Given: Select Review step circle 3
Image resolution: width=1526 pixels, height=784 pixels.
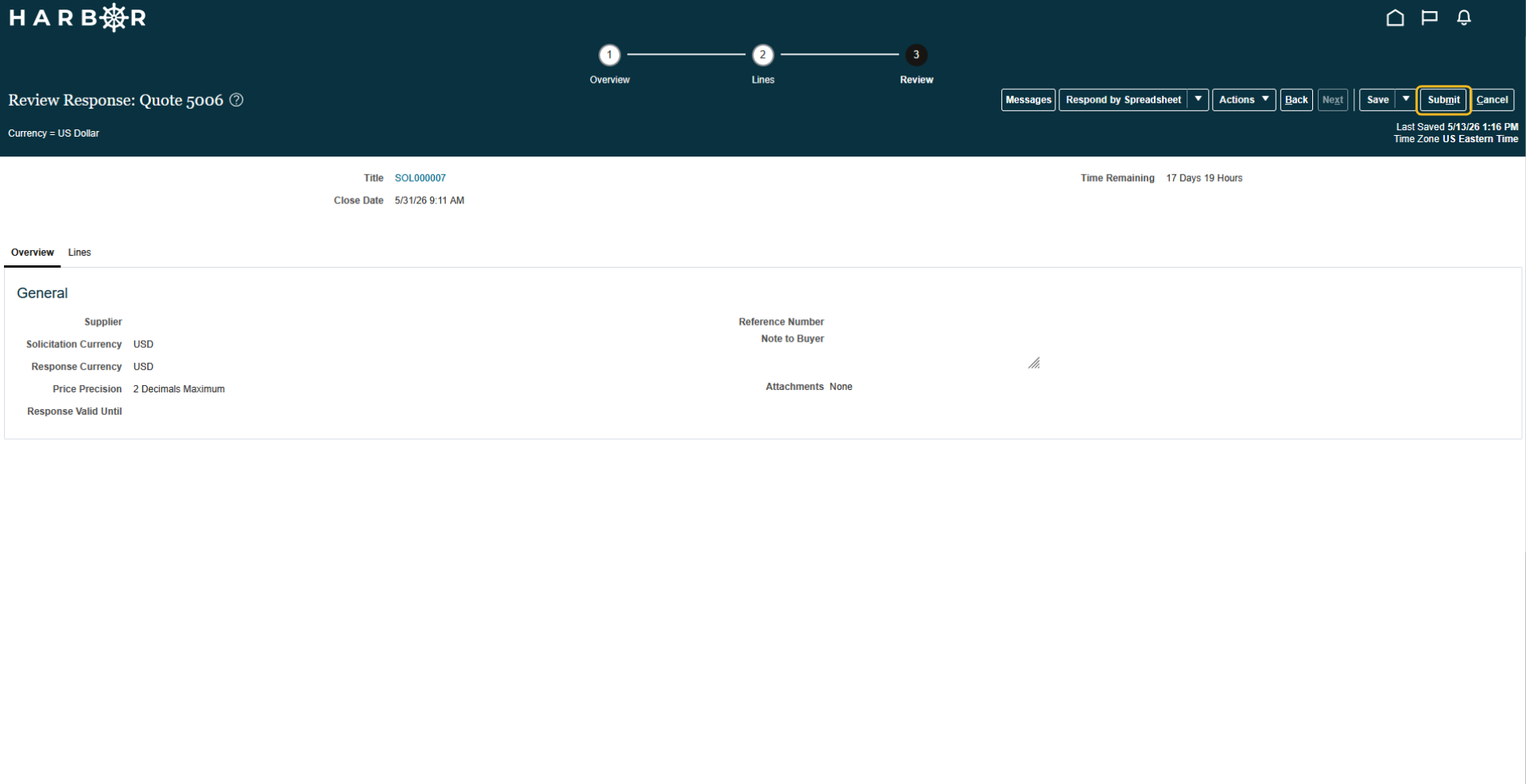Looking at the screenshot, I should click(x=916, y=55).
